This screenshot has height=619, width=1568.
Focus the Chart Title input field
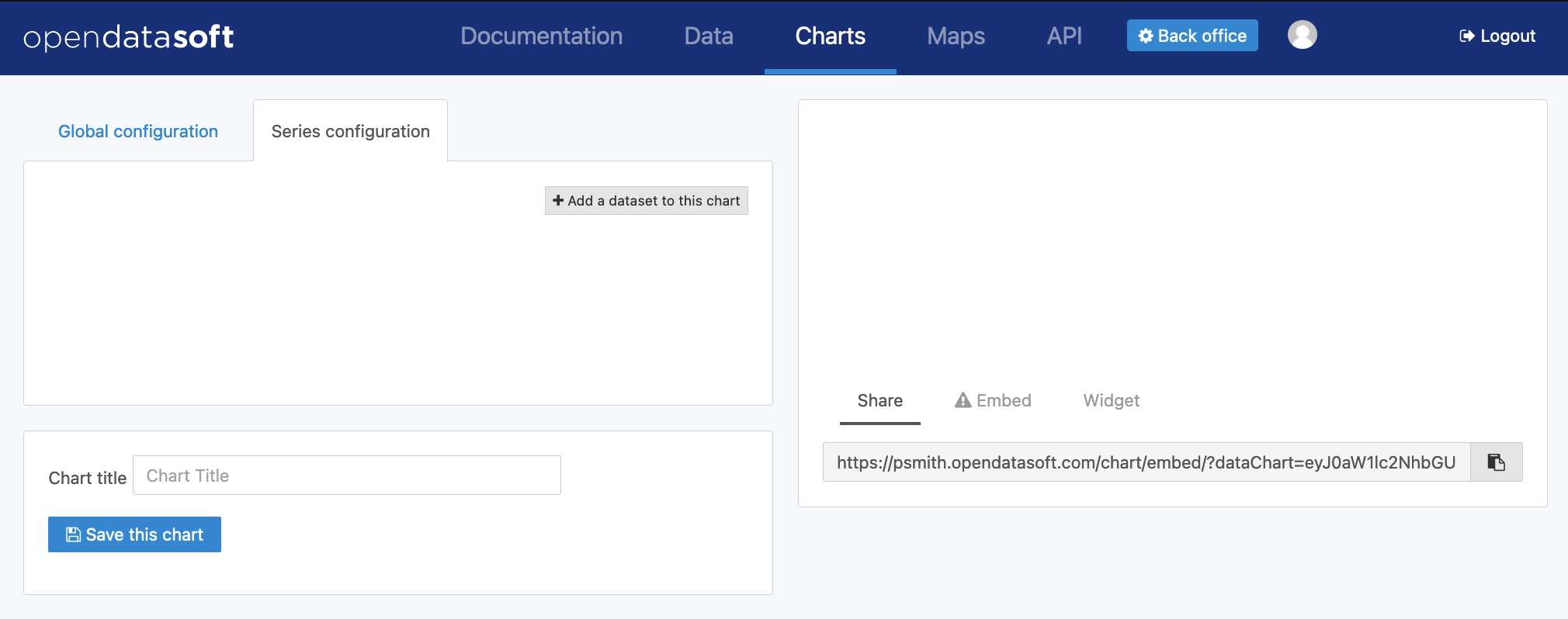346,475
